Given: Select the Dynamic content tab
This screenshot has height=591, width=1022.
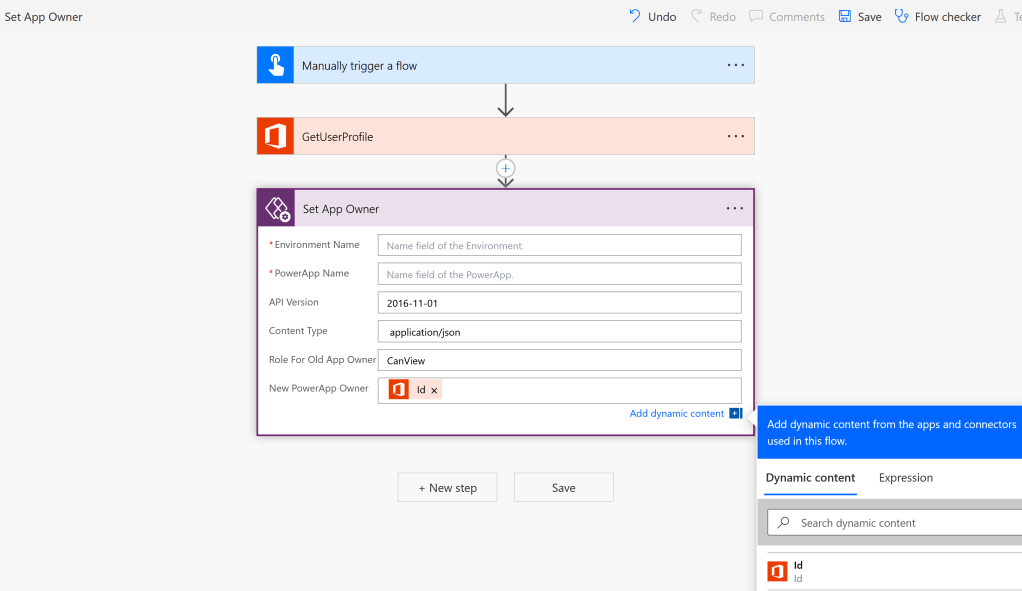Looking at the screenshot, I should (x=810, y=478).
